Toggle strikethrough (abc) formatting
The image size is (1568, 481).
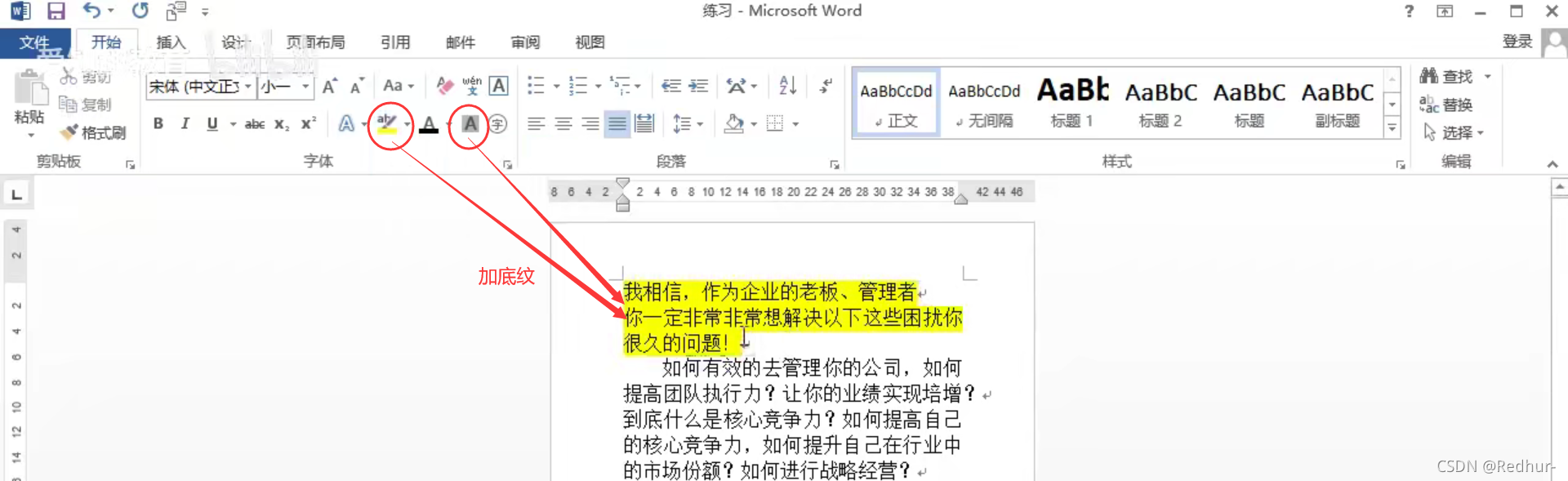click(x=255, y=124)
